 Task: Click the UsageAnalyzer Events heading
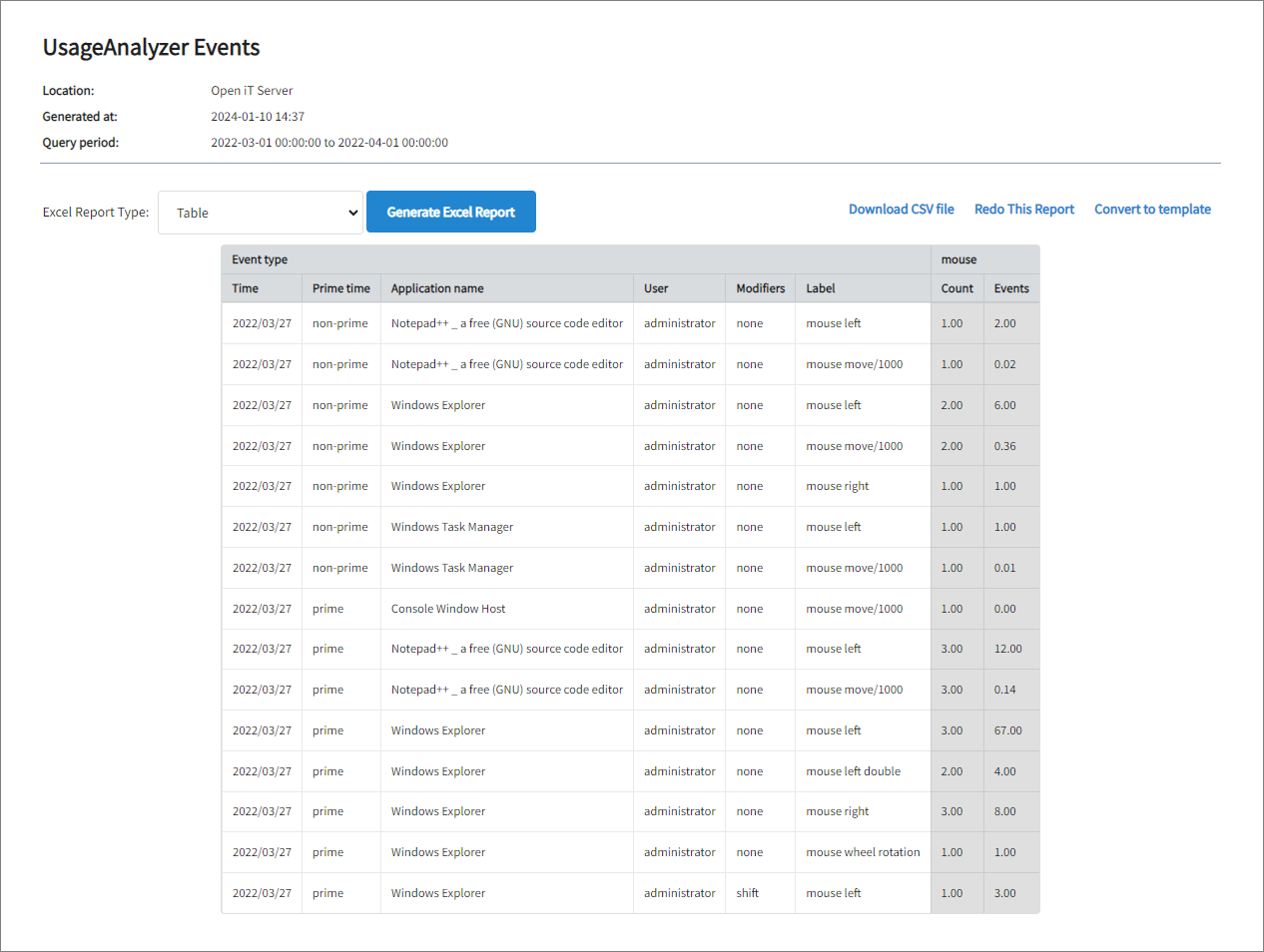(x=150, y=47)
